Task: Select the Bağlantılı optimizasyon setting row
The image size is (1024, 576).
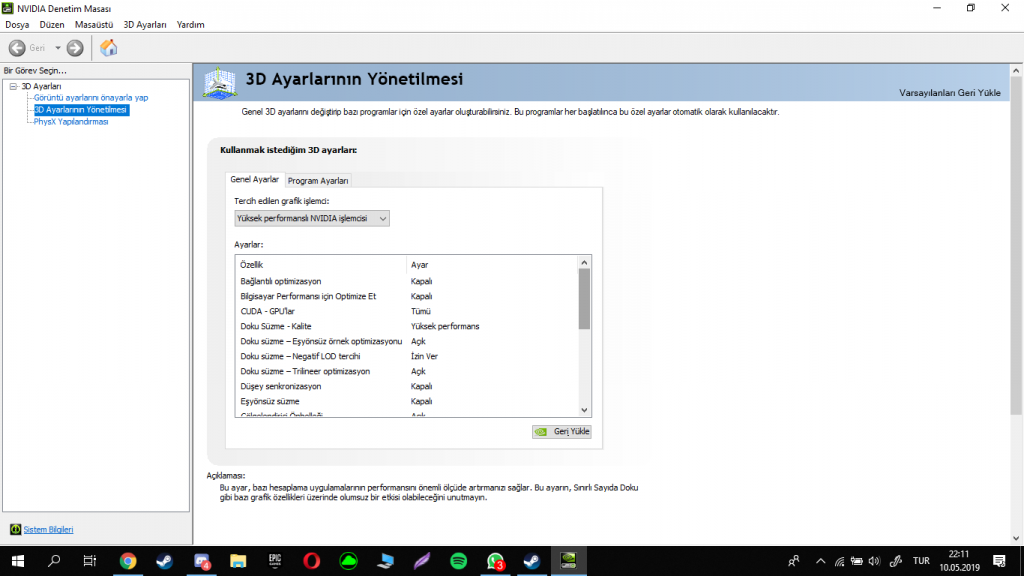Action: [407, 281]
